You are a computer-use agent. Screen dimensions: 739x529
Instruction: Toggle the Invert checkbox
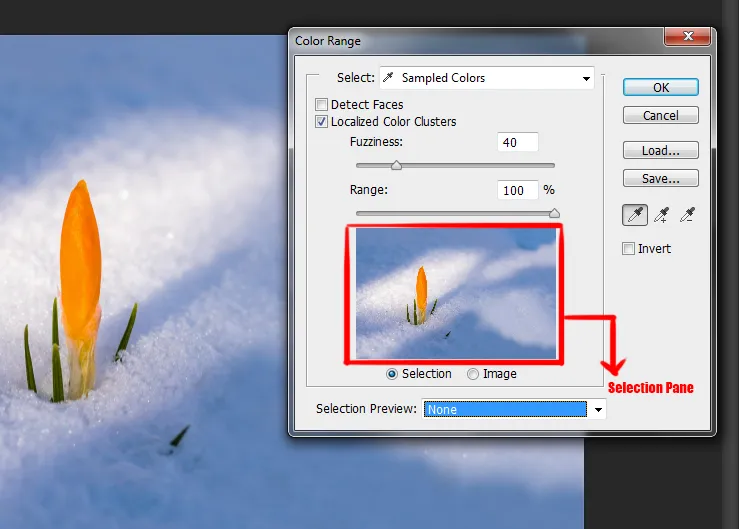628,248
